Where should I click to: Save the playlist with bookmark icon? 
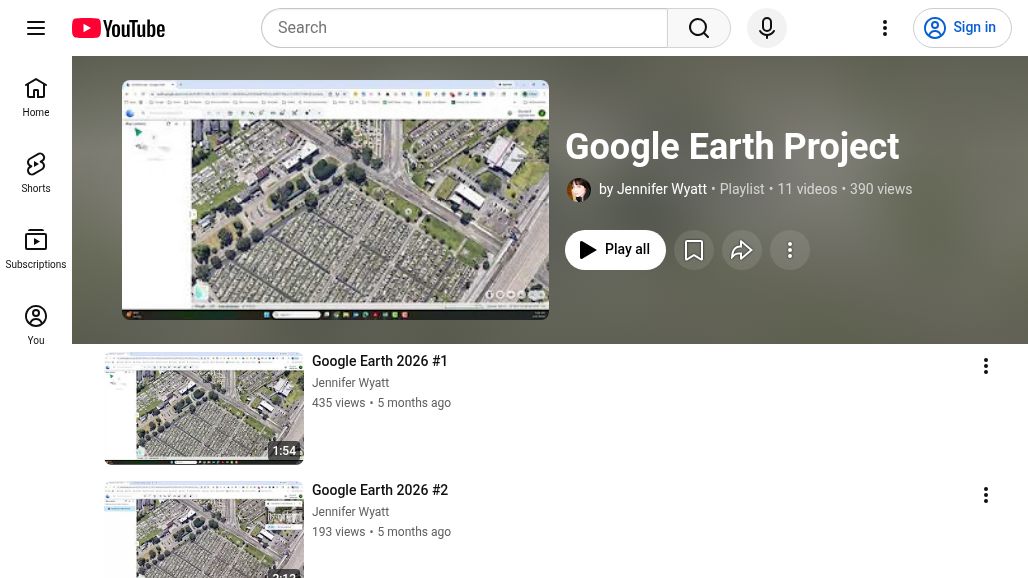(694, 250)
